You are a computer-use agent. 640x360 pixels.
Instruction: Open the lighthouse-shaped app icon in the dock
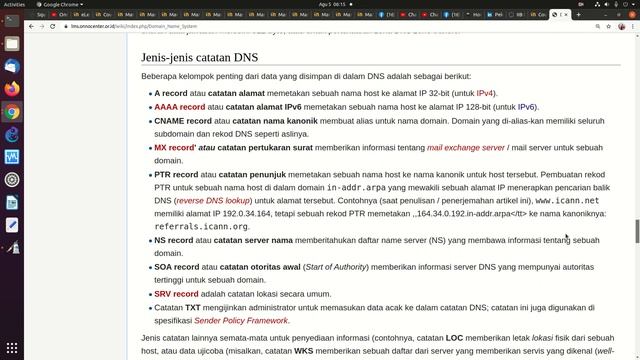coord(12,248)
